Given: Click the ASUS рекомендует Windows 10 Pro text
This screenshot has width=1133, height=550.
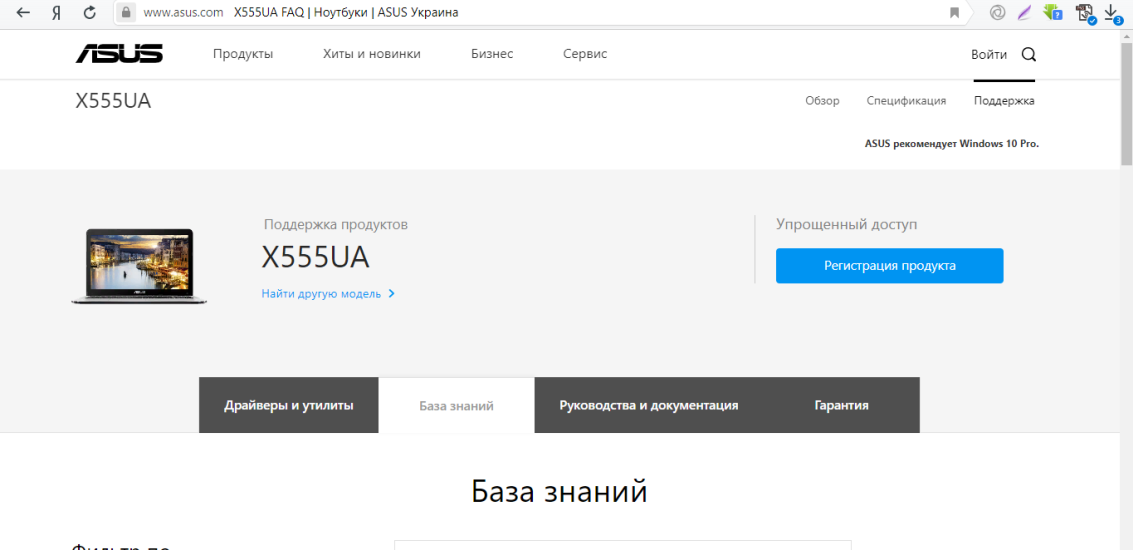Looking at the screenshot, I should (952, 143).
